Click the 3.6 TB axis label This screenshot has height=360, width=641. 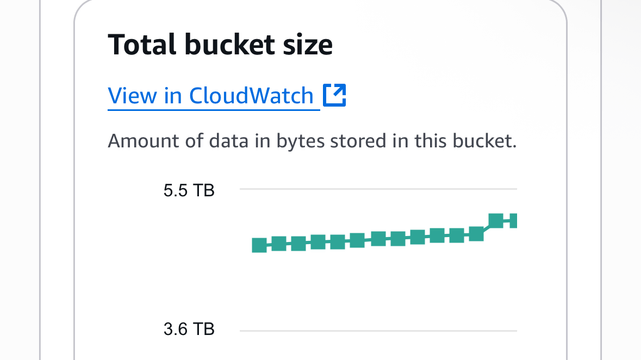[189, 329]
